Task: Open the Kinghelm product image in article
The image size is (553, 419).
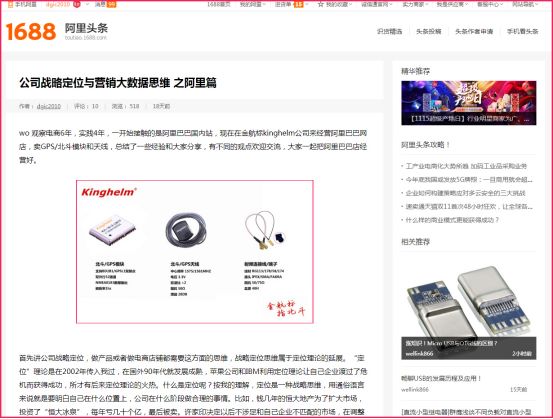Action: point(195,252)
